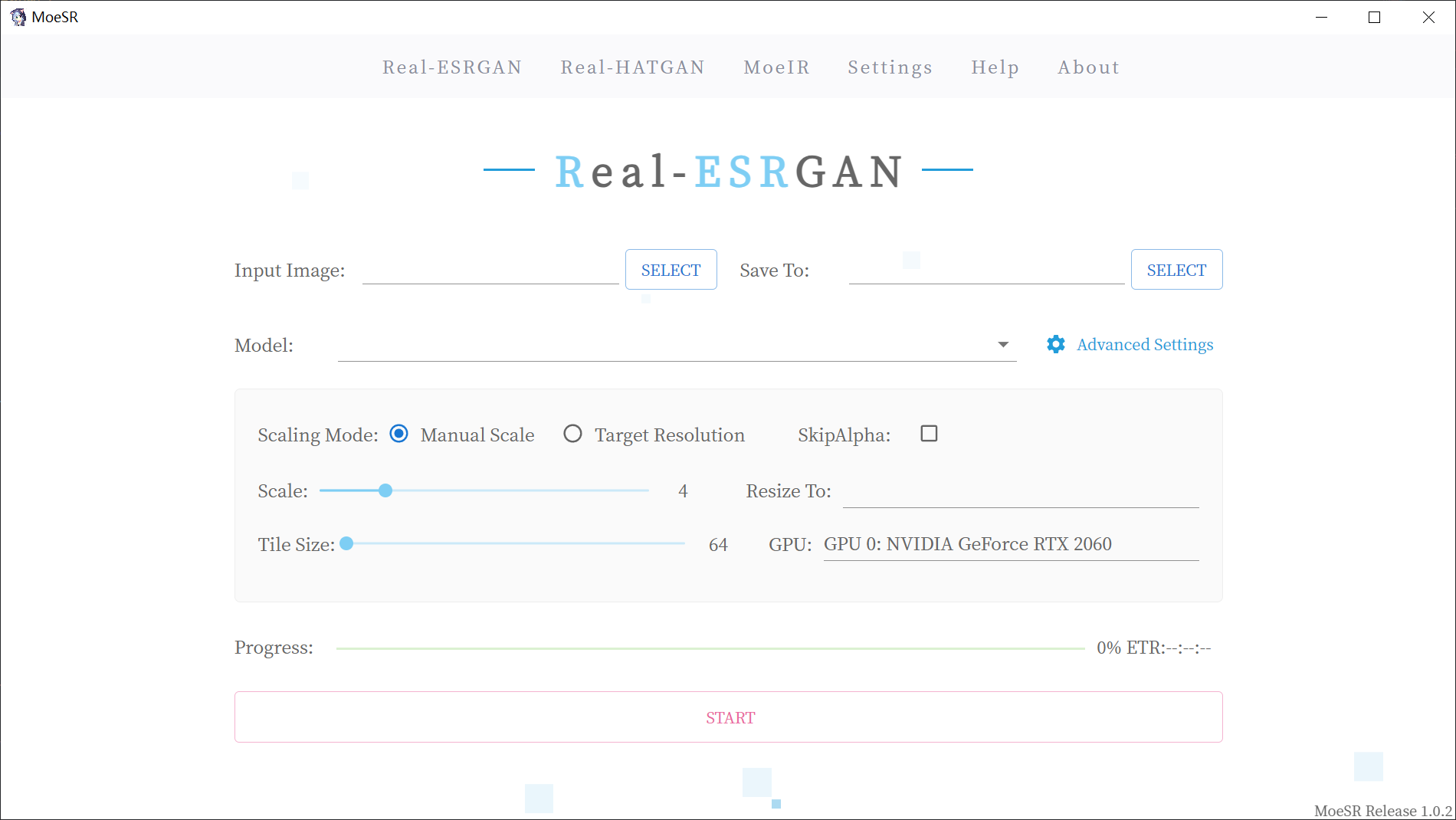Click the START button
Image resolution: width=1456 pixels, height=820 pixels.
[728, 717]
